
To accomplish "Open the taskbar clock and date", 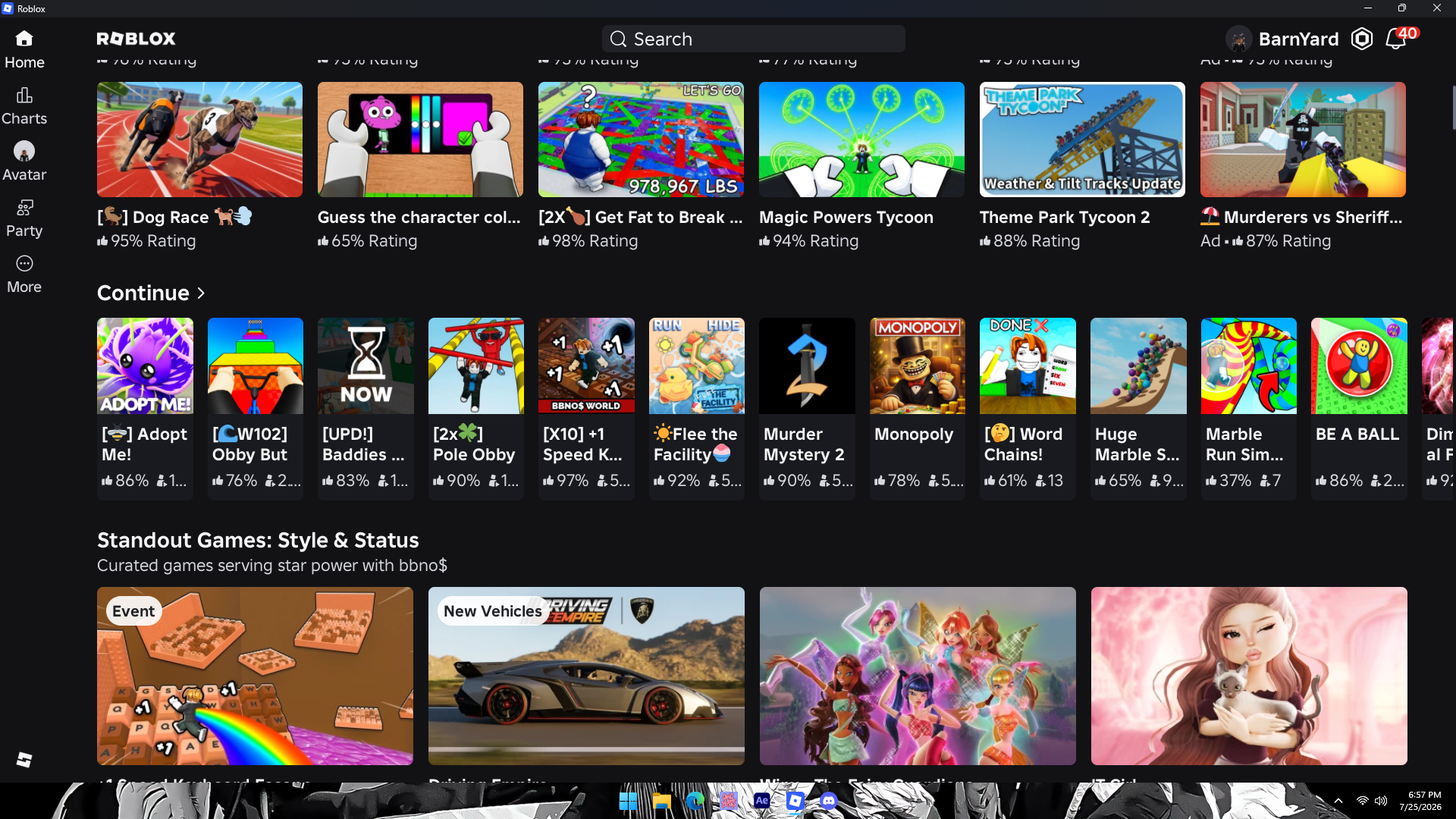I will [1420, 801].
